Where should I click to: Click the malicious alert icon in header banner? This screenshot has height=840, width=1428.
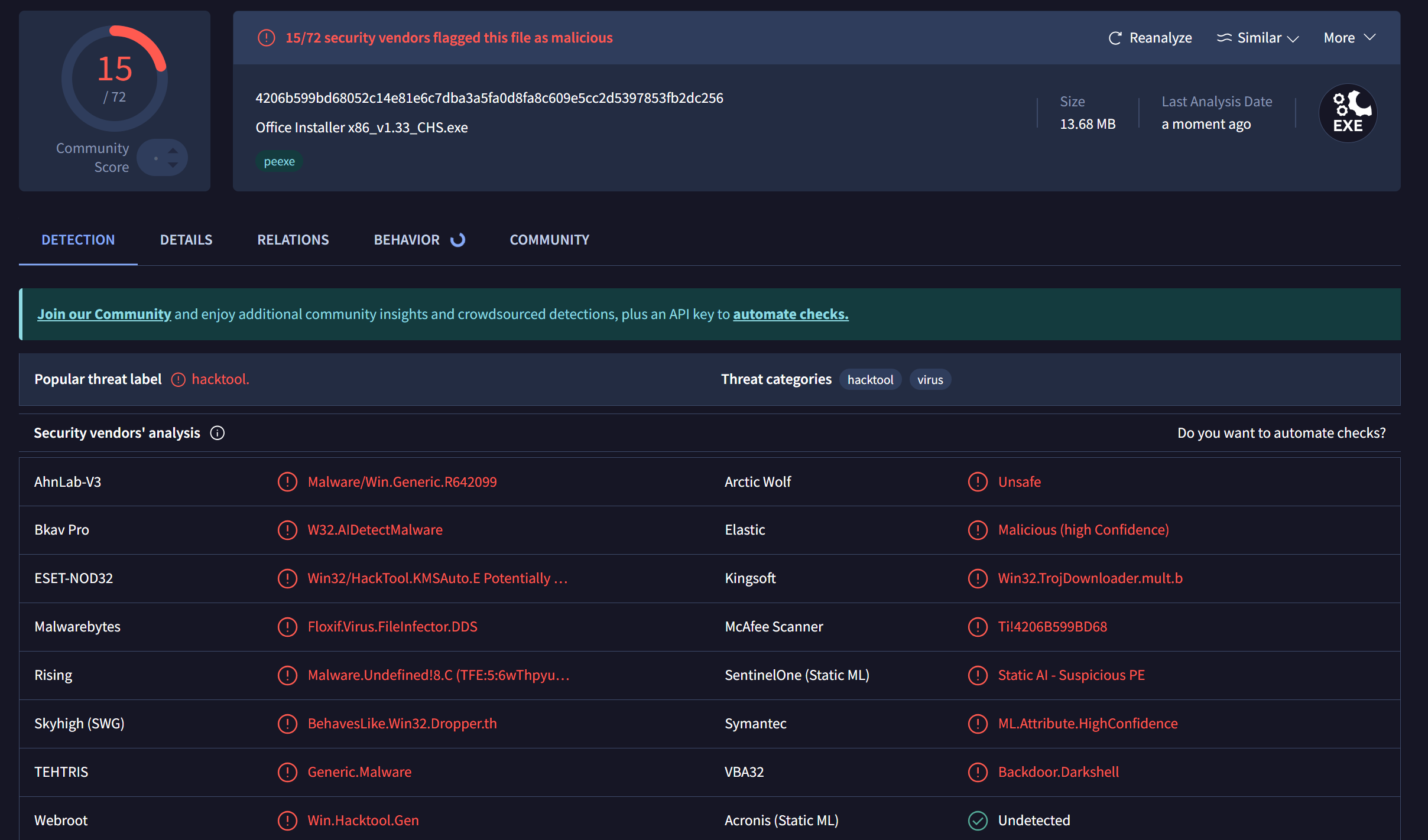(267, 38)
